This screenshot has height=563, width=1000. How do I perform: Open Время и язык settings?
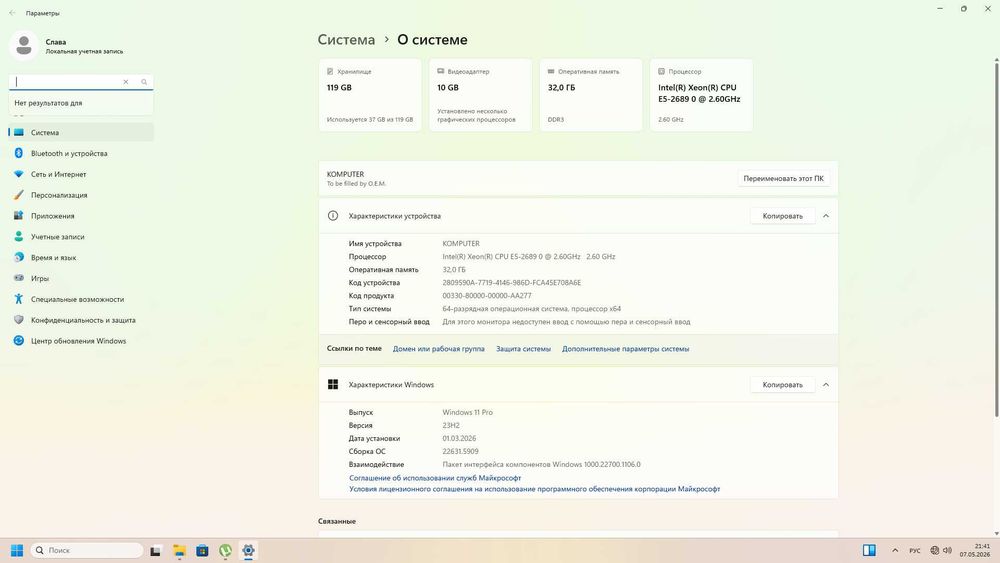click(81, 258)
